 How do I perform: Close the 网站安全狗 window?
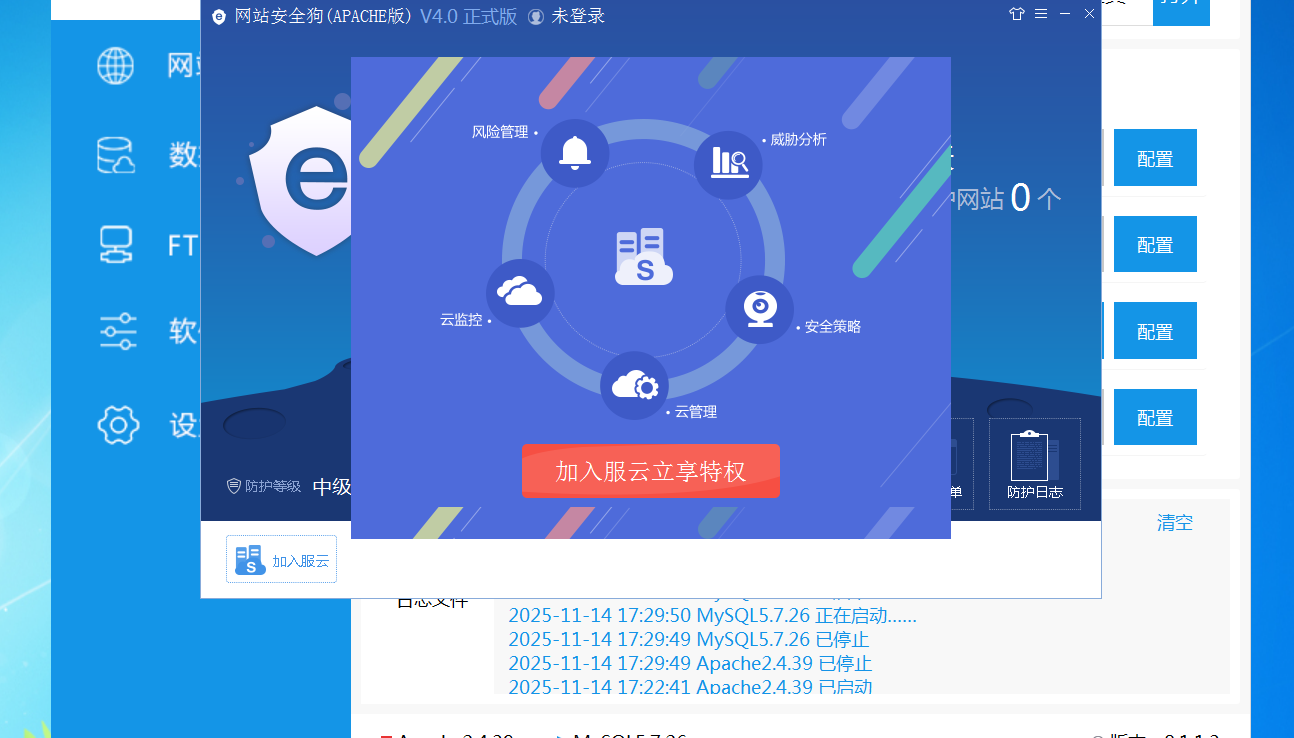tap(1089, 14)
